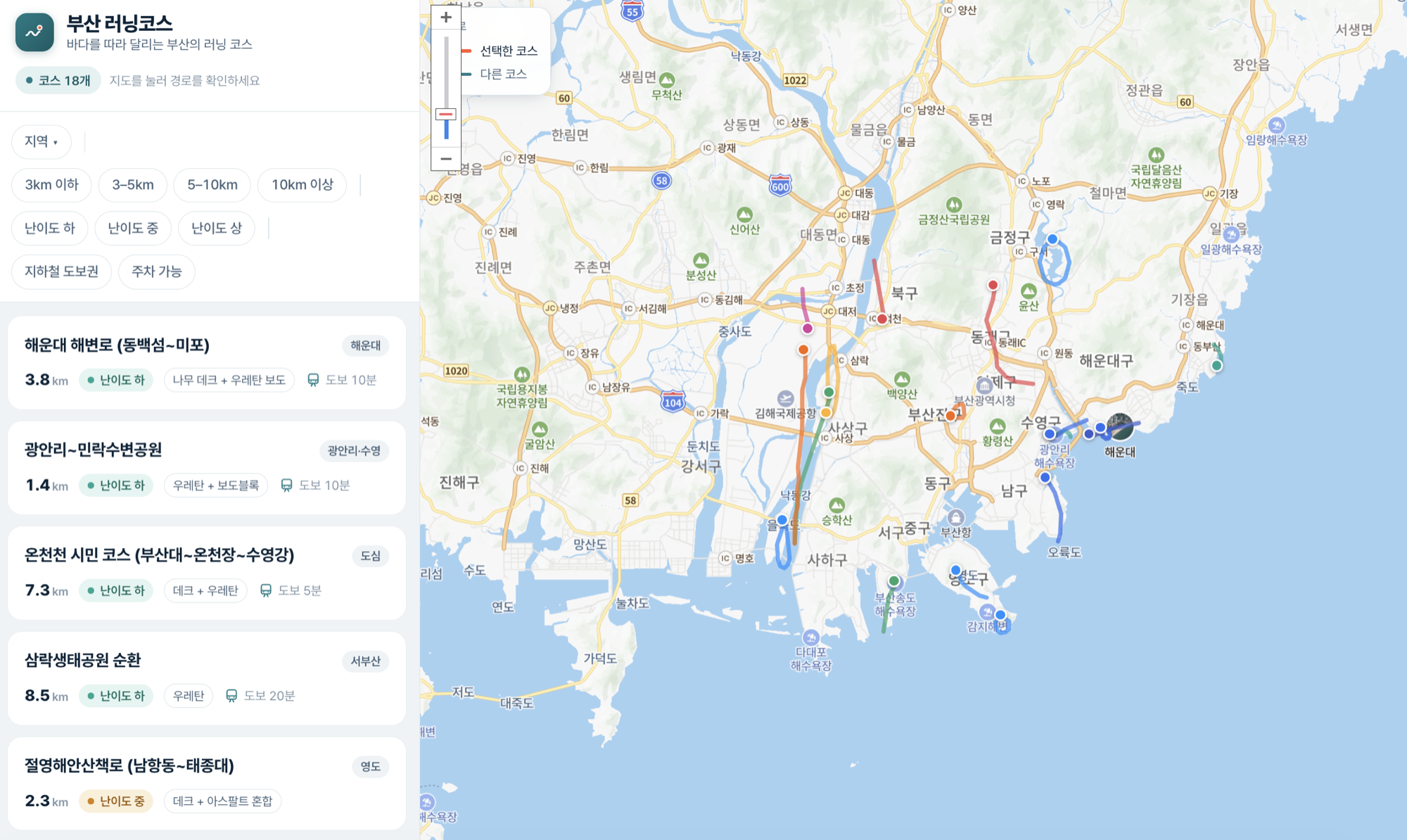Click the green course marker near 송도해수욕장

point(893,581)
